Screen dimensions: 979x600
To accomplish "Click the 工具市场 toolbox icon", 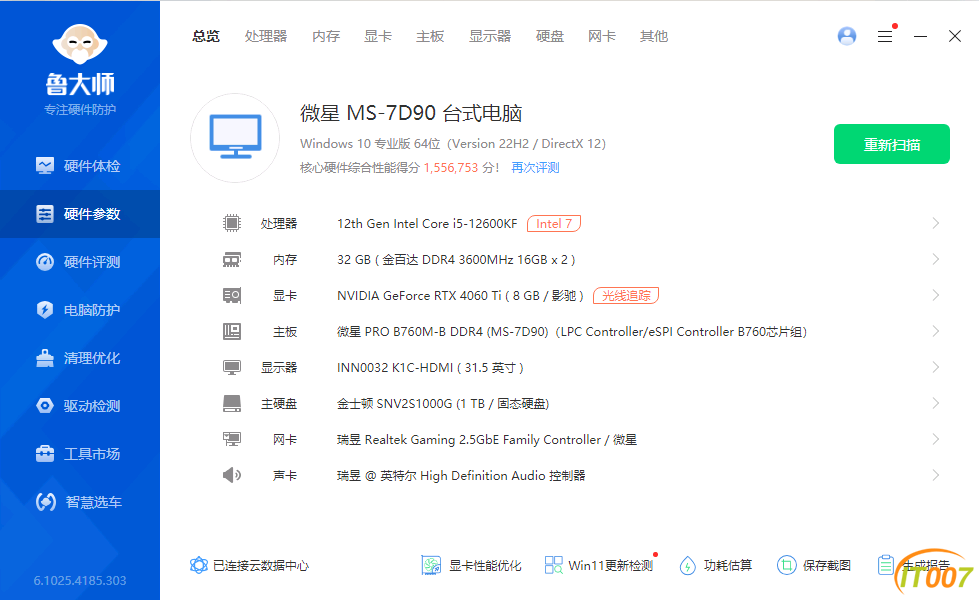I will tap(45, 454).
